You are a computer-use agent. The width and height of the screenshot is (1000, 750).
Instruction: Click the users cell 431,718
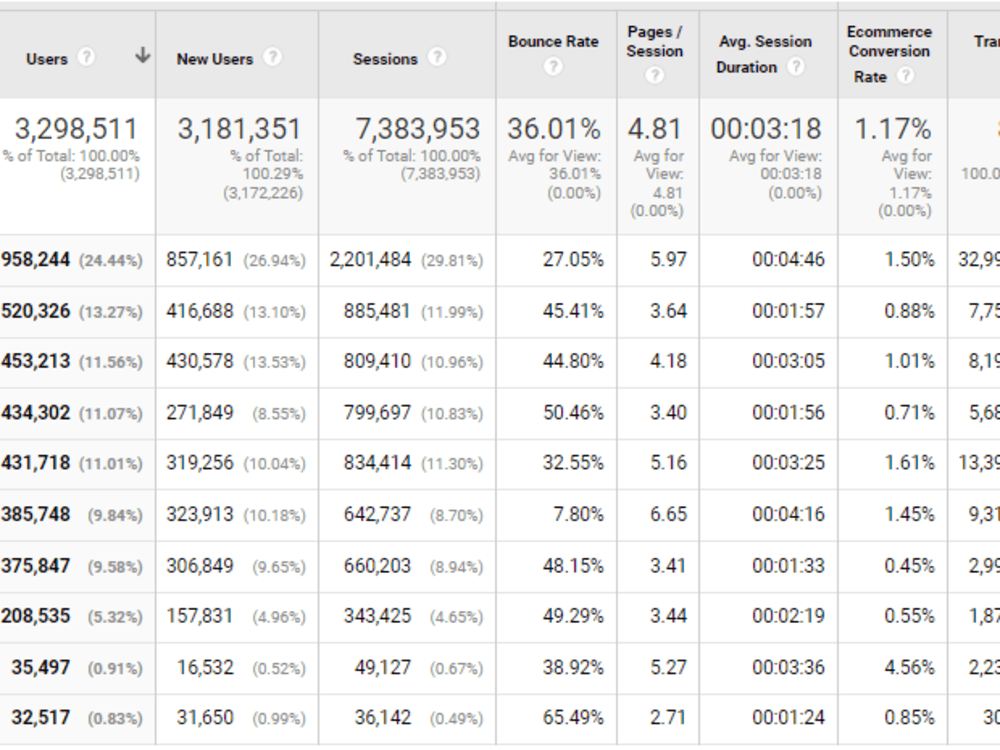point(36,462)
